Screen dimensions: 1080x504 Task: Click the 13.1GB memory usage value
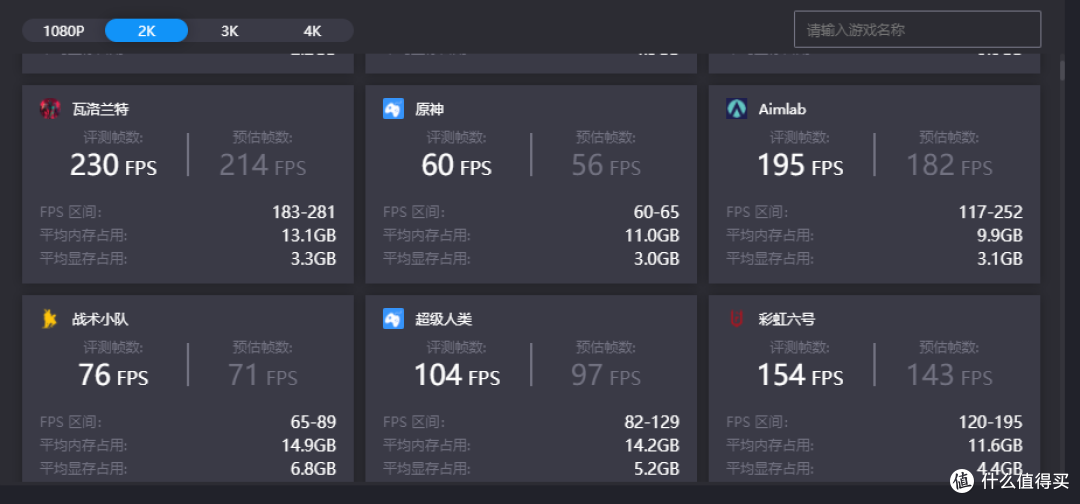309,235
